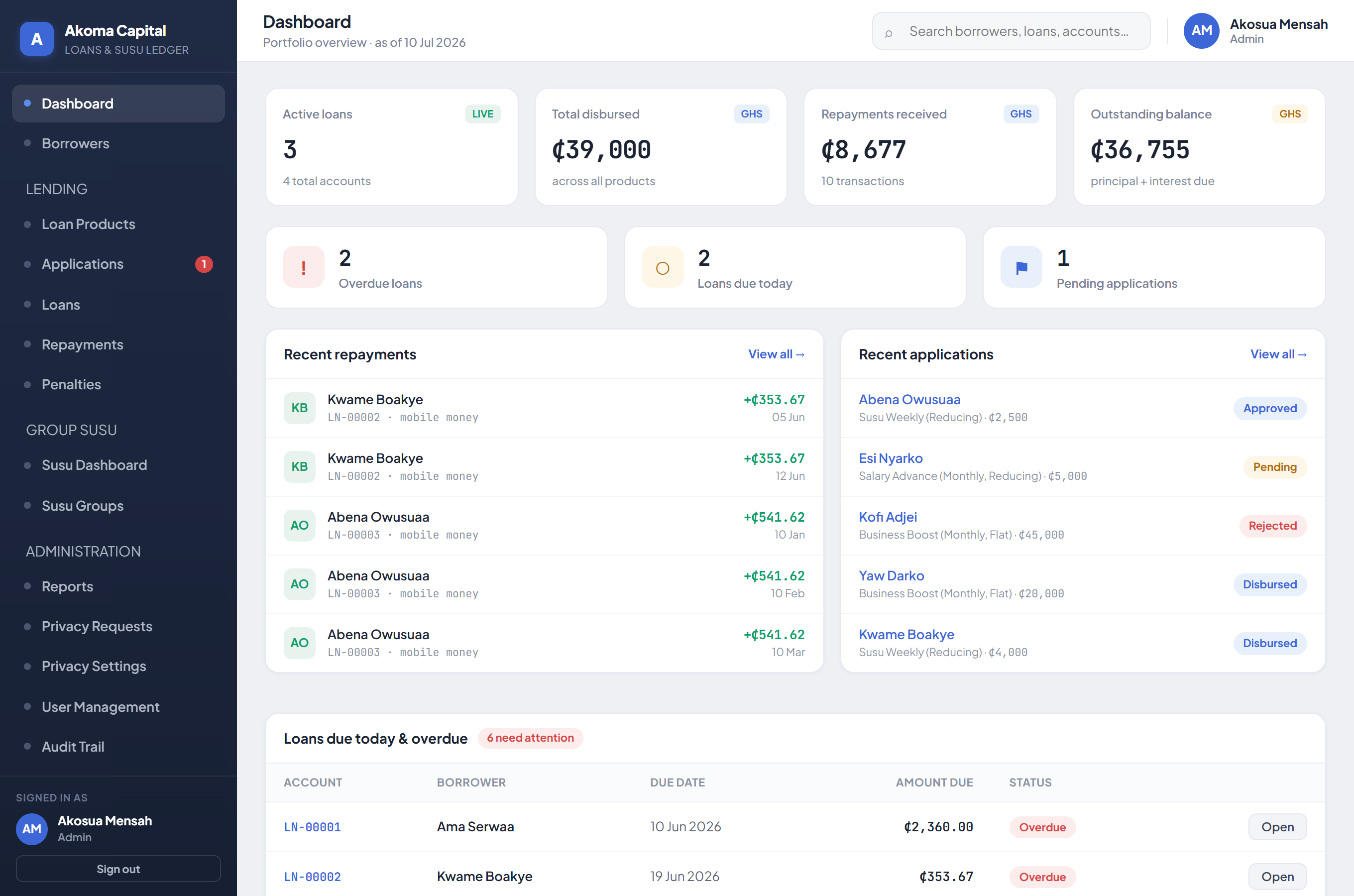This screenshot has height=896, width=1354.
Task: Open Esi Nyarko application link
Action: coord(891,458)
